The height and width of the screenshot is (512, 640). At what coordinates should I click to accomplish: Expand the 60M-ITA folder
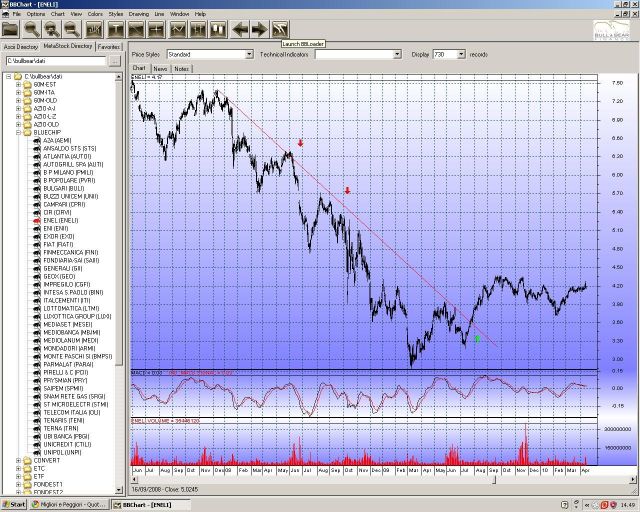(x=18, y=93)
